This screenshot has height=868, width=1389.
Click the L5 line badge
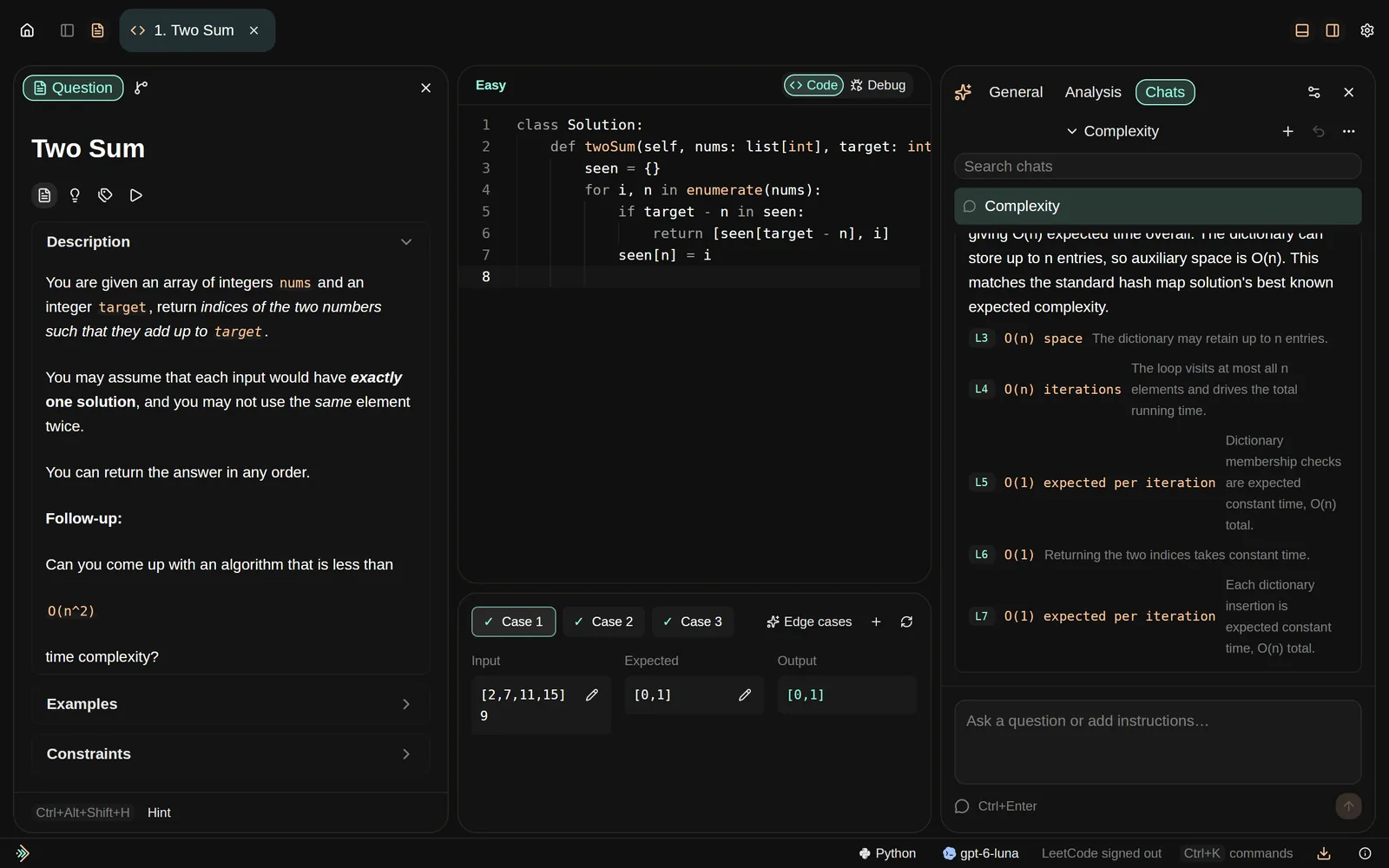pyautogui.click(x=981, y=483)
